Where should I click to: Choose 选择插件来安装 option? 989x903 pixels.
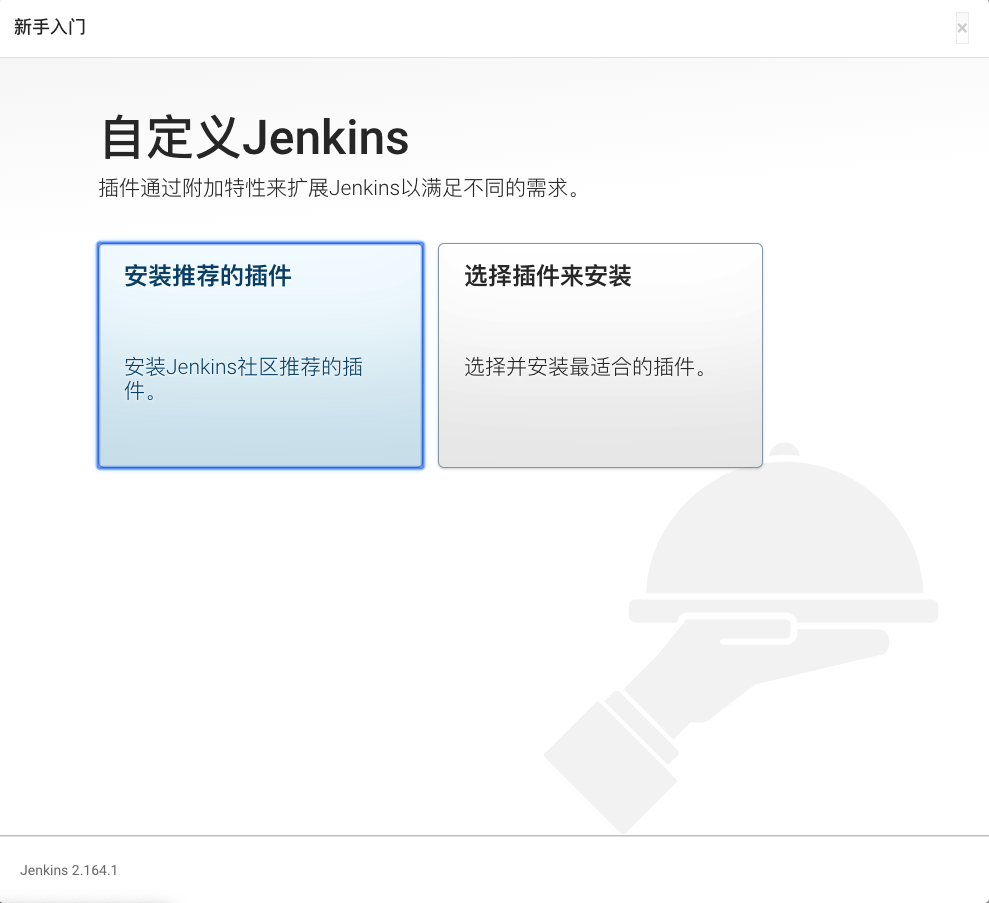click(599, 355)
